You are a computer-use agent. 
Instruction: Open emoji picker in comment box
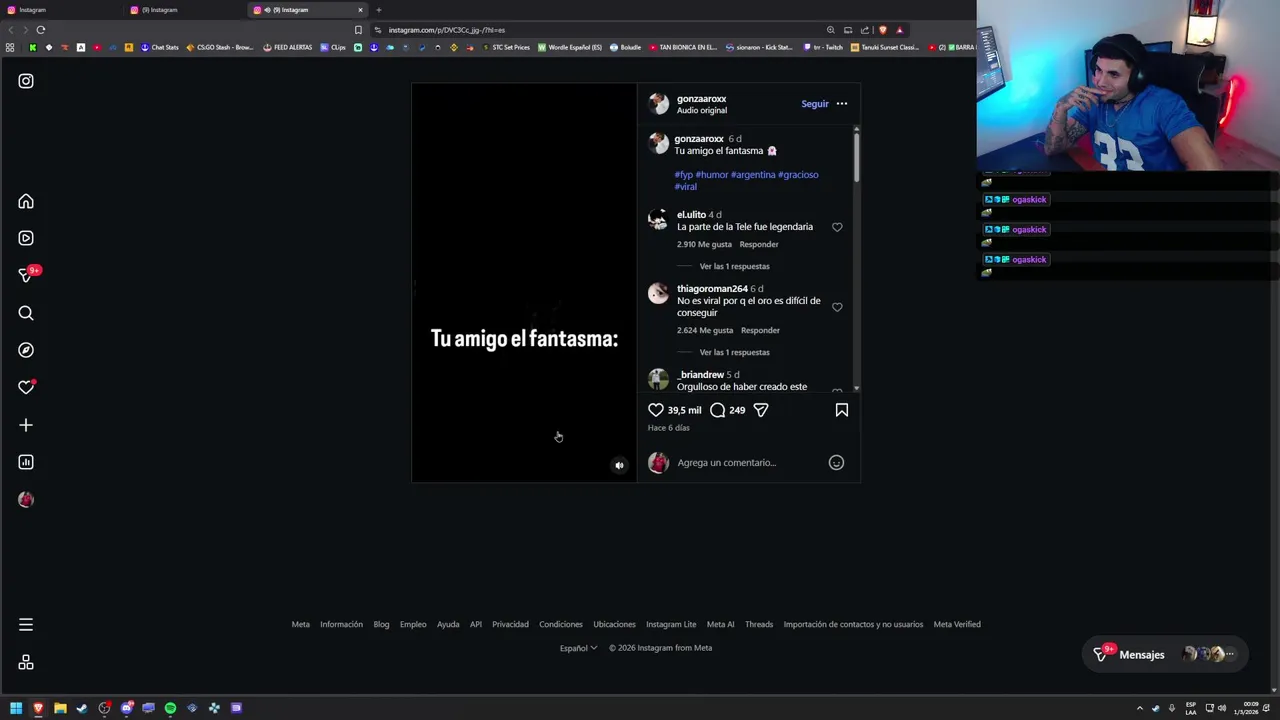pyautogui.click(x=836, y=462)
